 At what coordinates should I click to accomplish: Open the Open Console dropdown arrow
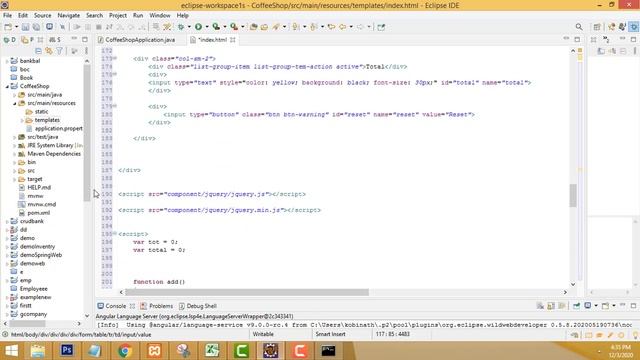(x=613, y=306)
